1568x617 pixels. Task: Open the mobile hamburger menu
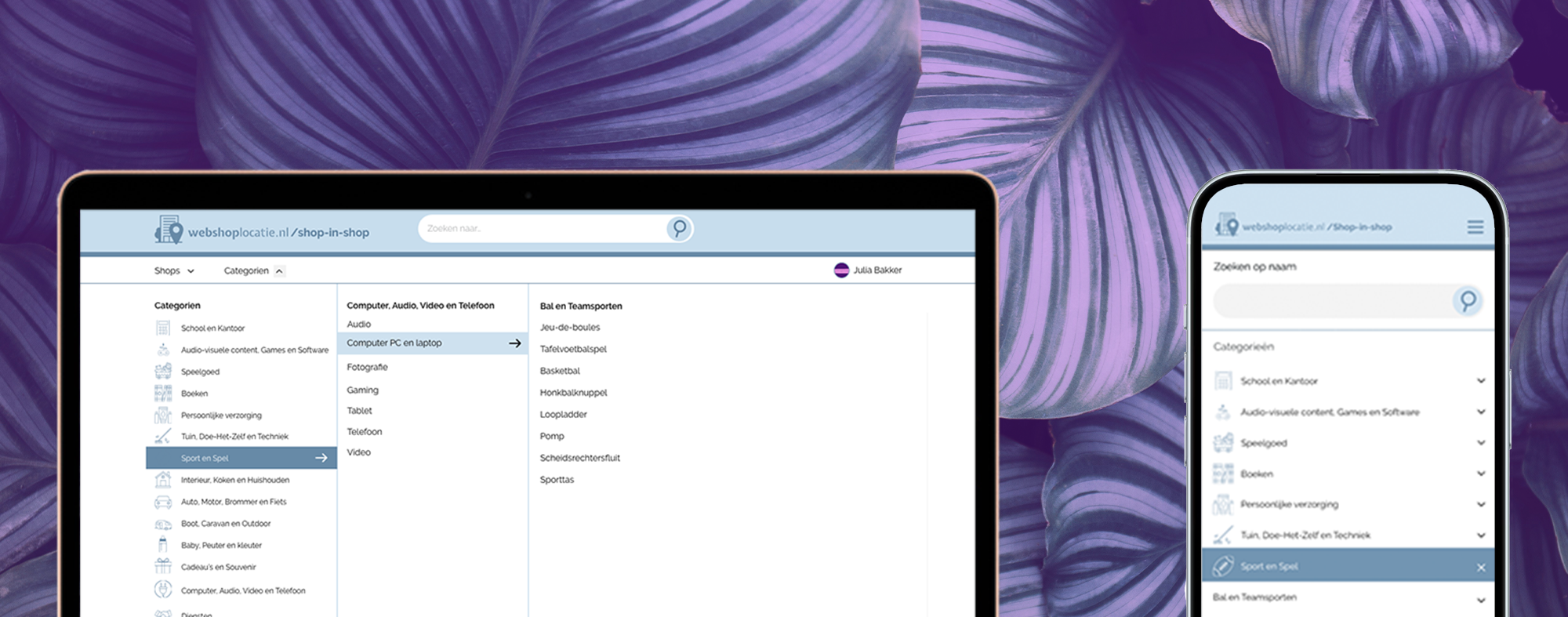[x=1475, y=227]
